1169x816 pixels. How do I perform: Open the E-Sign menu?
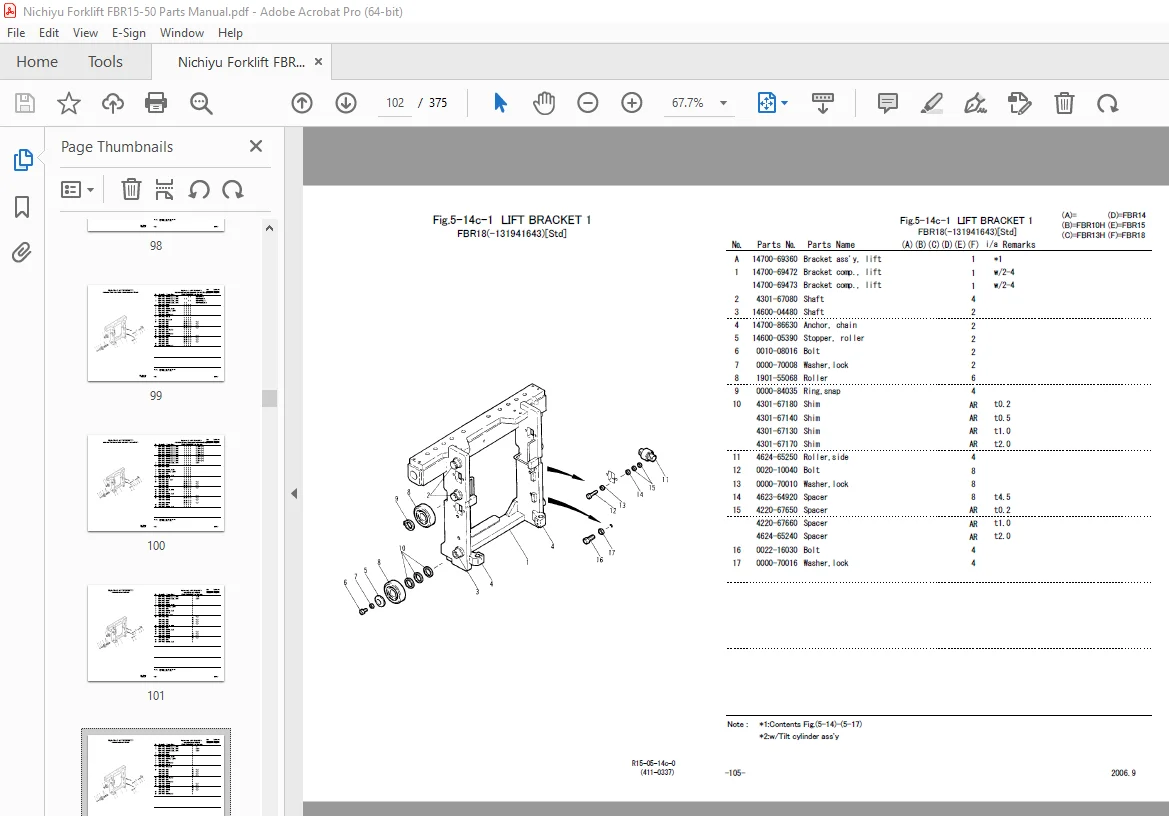(129, 33)
